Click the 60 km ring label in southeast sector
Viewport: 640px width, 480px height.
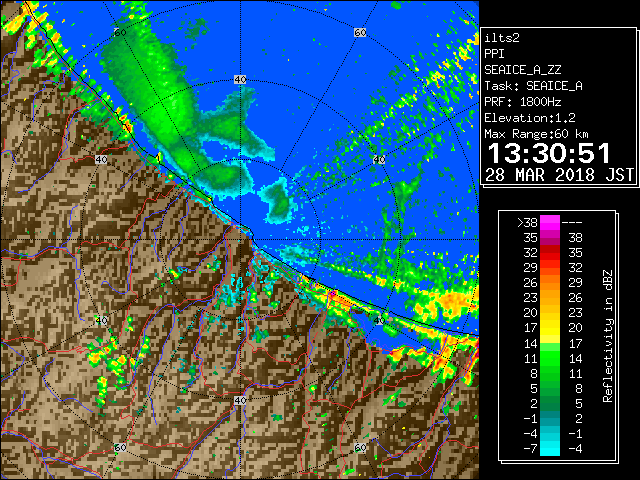point(360,447)
